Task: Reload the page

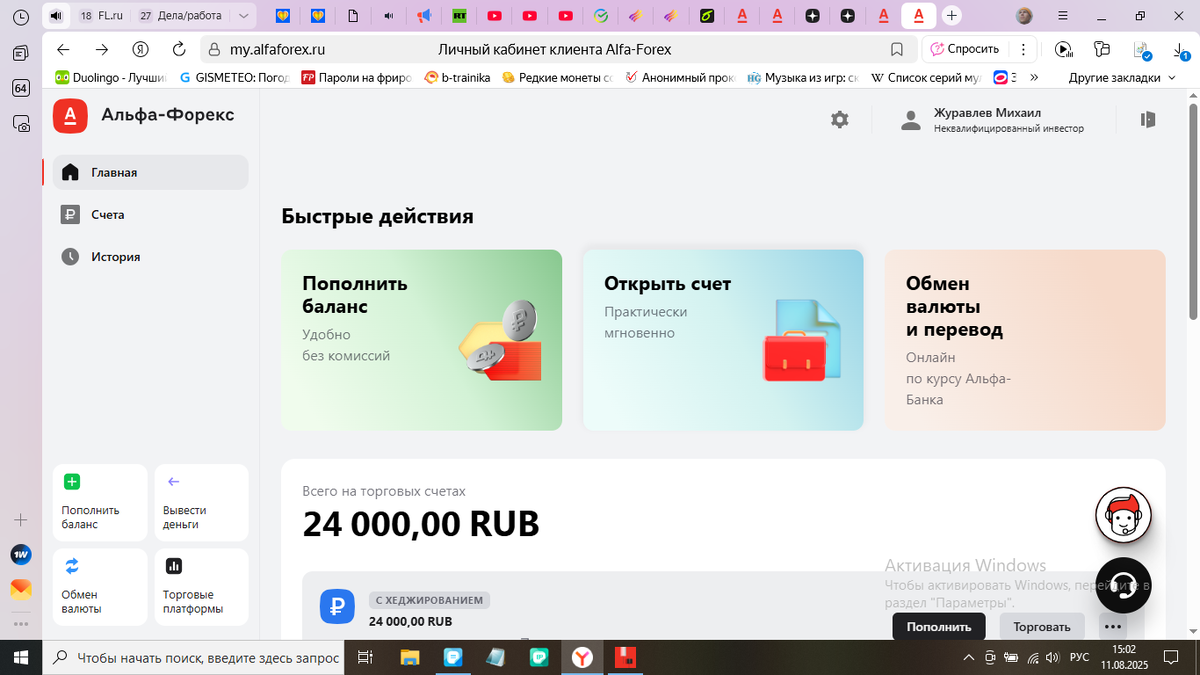Action: click(179, 49)
